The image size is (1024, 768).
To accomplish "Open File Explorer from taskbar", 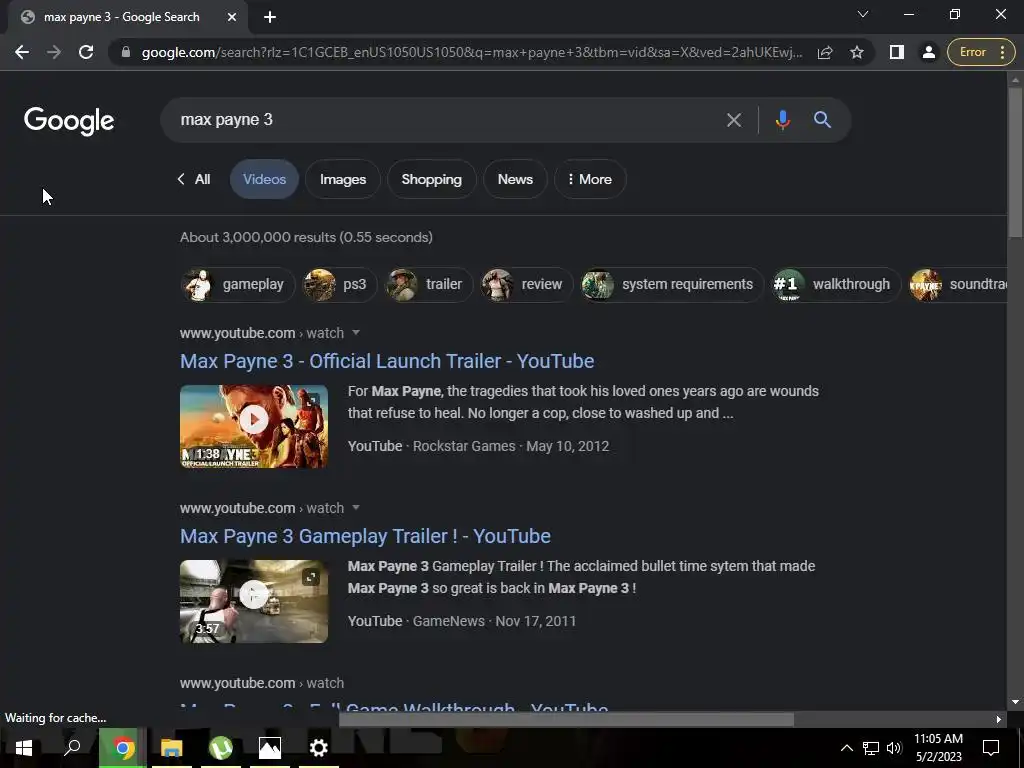I will click(x=172, y=748).
